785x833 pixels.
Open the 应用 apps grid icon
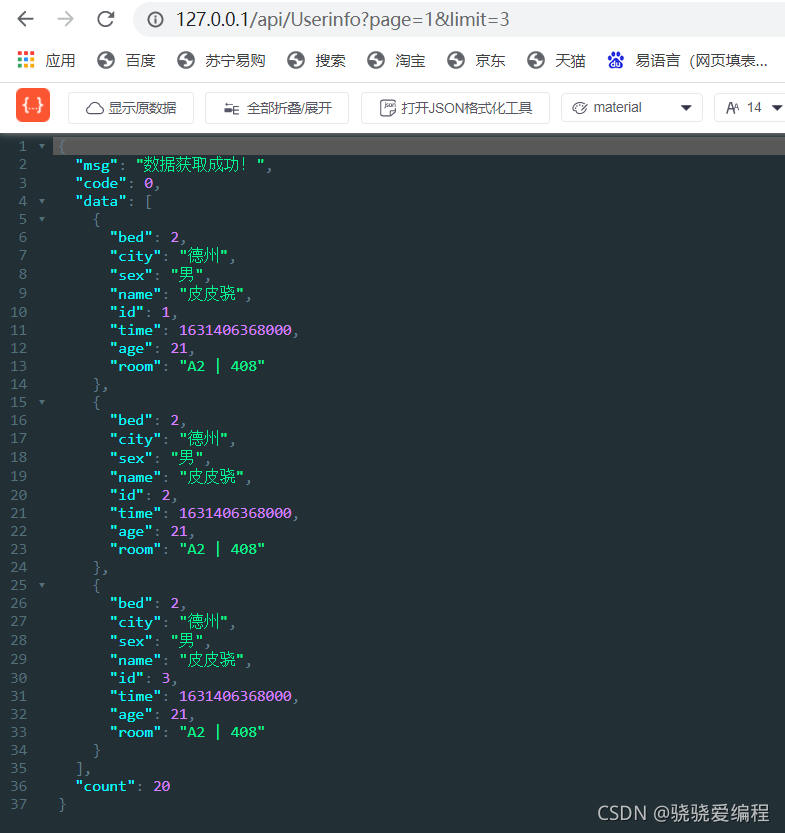[25, 60]
